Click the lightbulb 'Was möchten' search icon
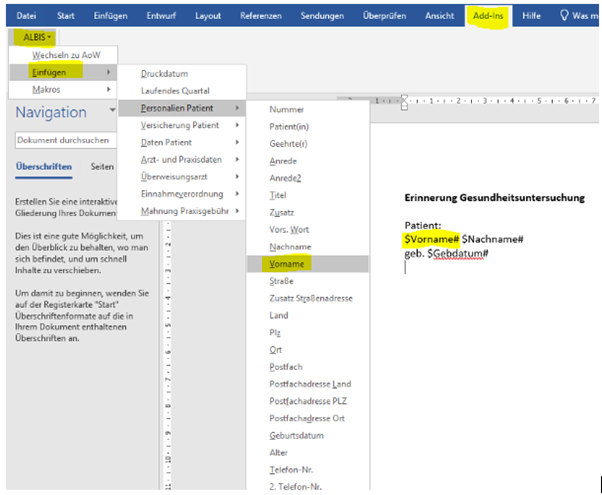 click(565, 16)
